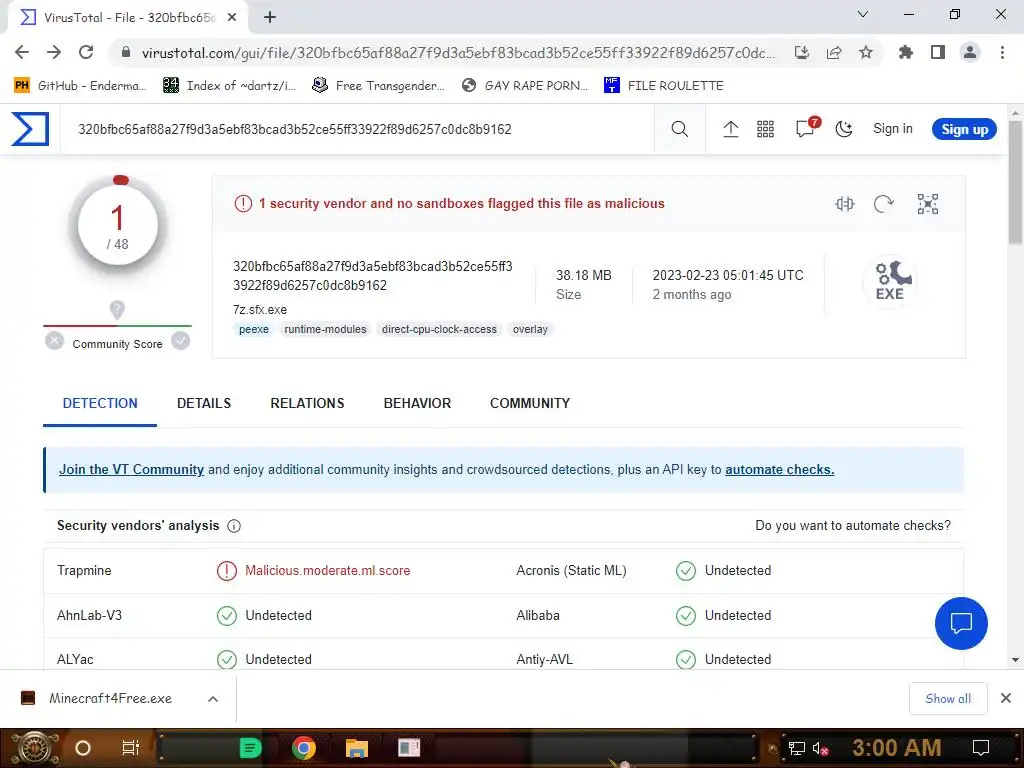Click Malicious.moderate.ml.score detection text
This screenshot has width=1024, height=768.
[328, 571]
